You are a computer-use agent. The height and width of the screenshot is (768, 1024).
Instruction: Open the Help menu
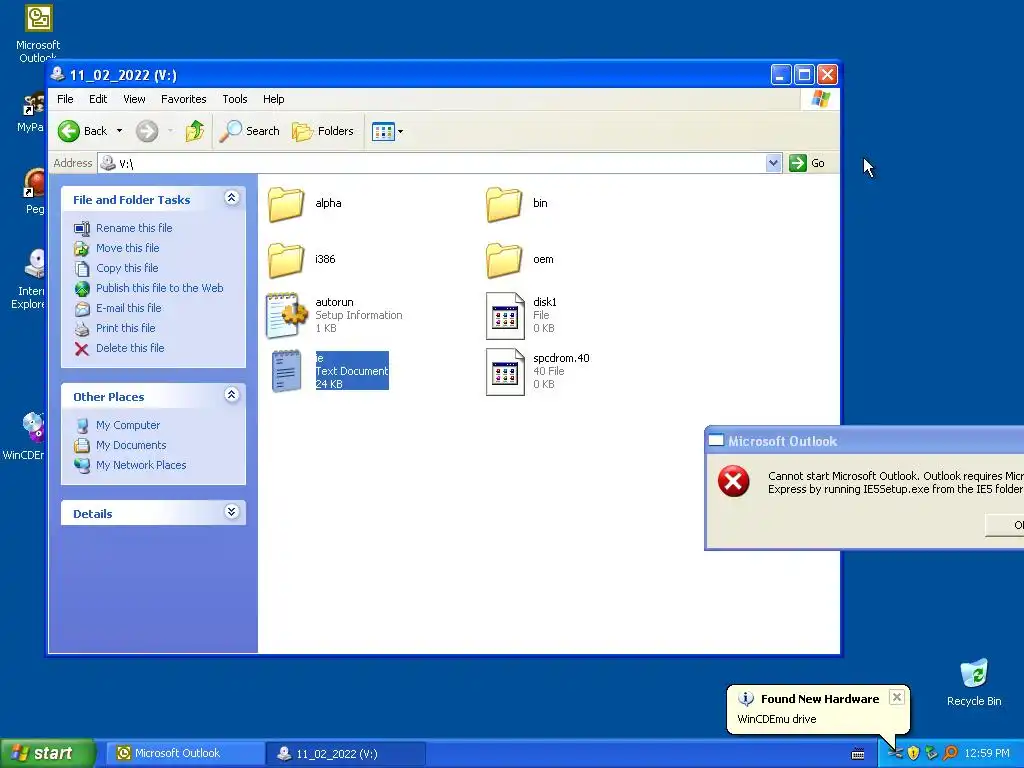point(274,99)
